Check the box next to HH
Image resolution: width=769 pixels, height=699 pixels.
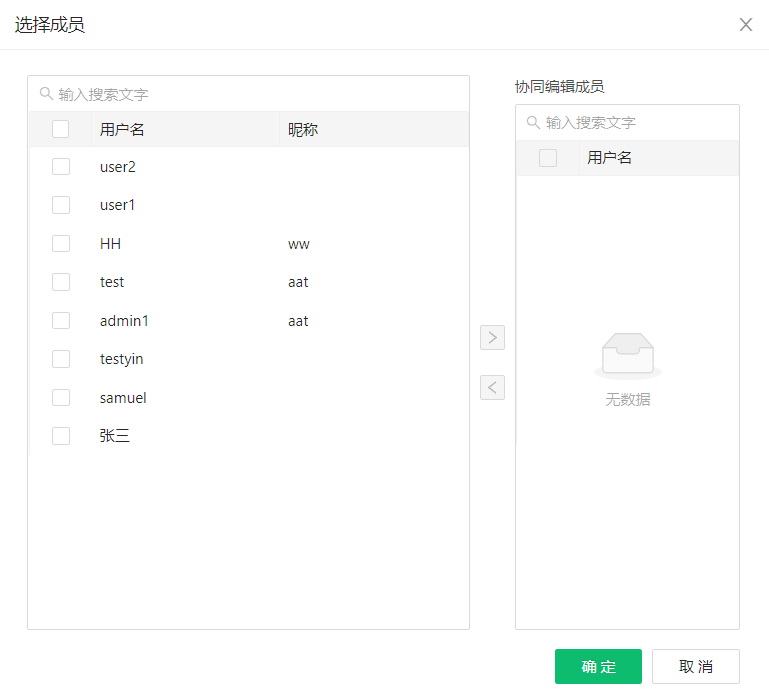click(x=61, y=244)
